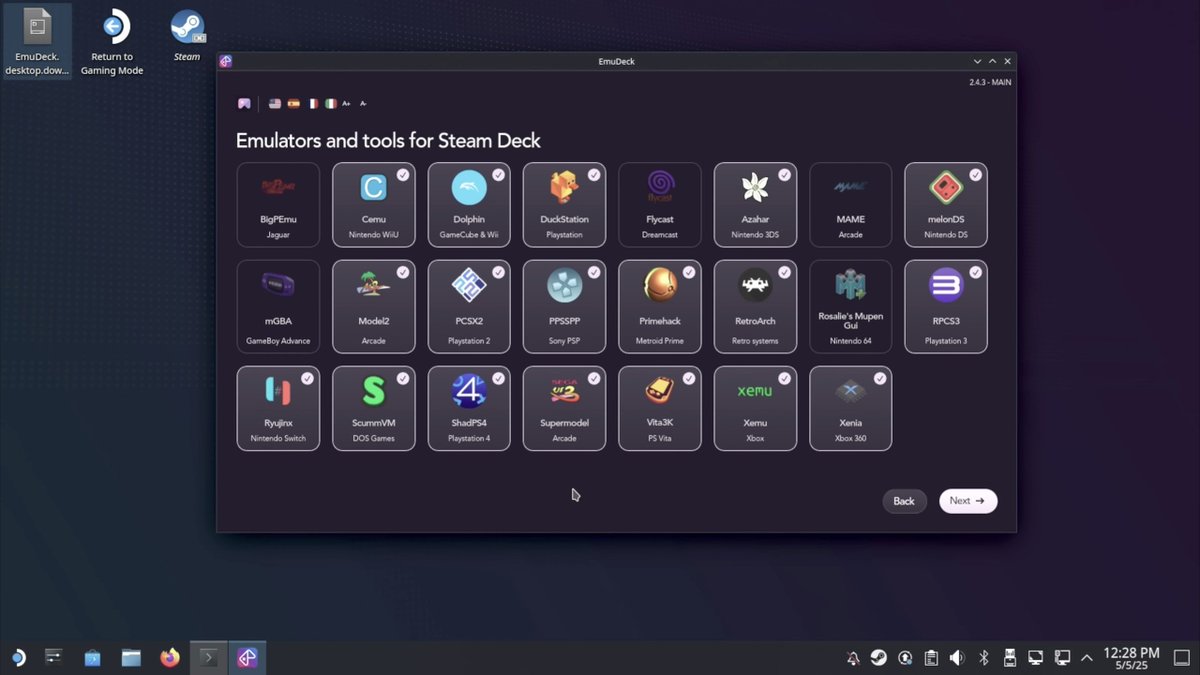Open the application launcher in taskbar
This screenshot has height=675, width=1200.
click(x=17, y=658)
